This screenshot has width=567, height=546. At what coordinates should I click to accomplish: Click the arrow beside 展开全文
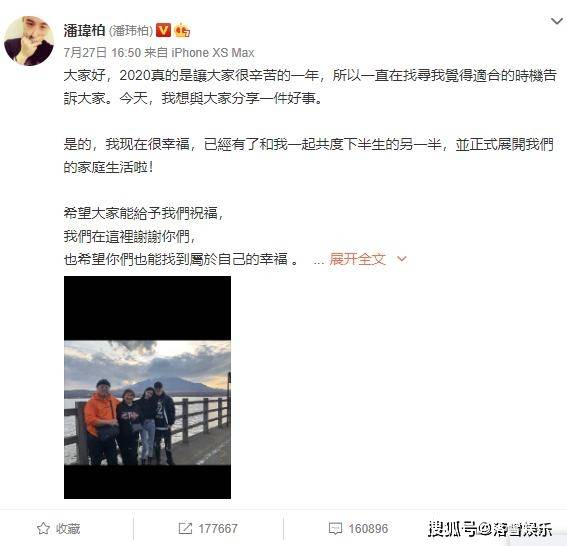[402, 259]
